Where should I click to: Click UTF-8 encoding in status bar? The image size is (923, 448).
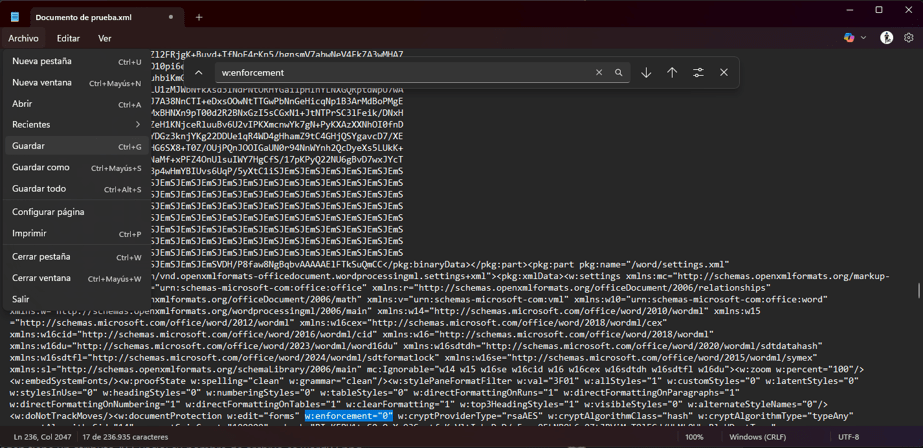848,437
